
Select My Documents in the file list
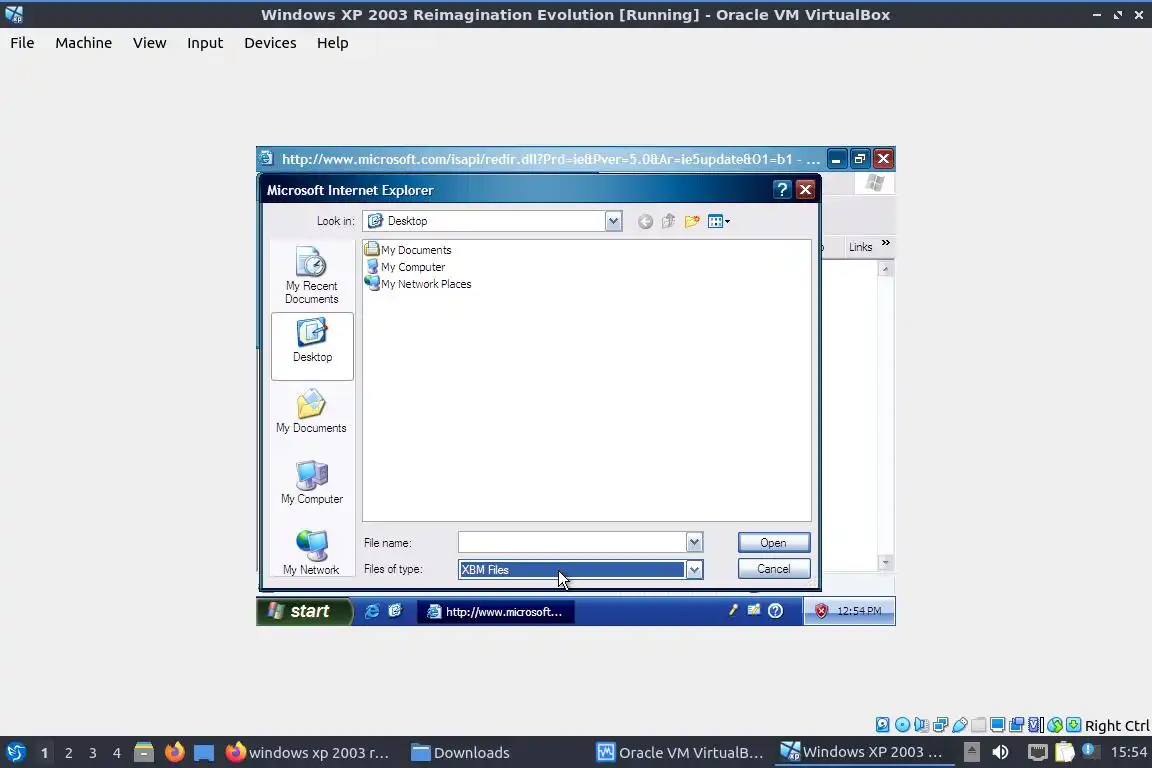(x=408, y=250)
